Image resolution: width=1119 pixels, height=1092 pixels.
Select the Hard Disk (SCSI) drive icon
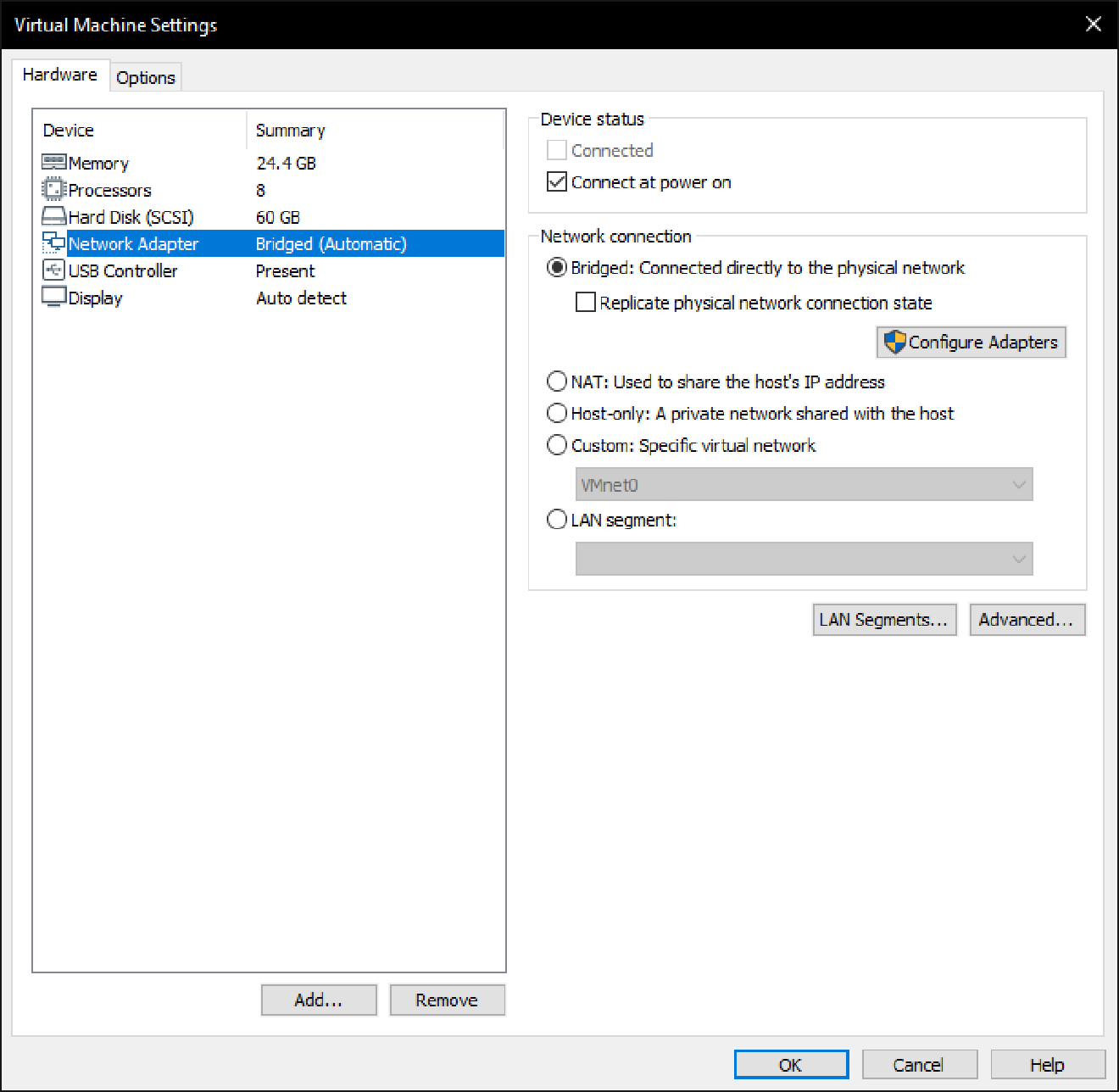53,216
